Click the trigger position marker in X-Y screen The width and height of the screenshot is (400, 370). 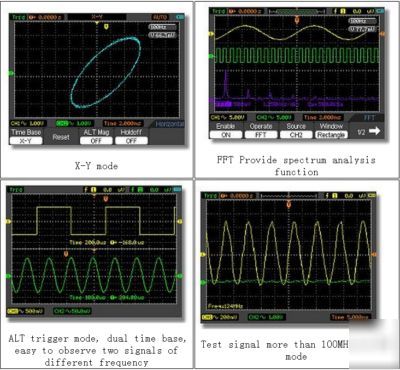point(106,26)
